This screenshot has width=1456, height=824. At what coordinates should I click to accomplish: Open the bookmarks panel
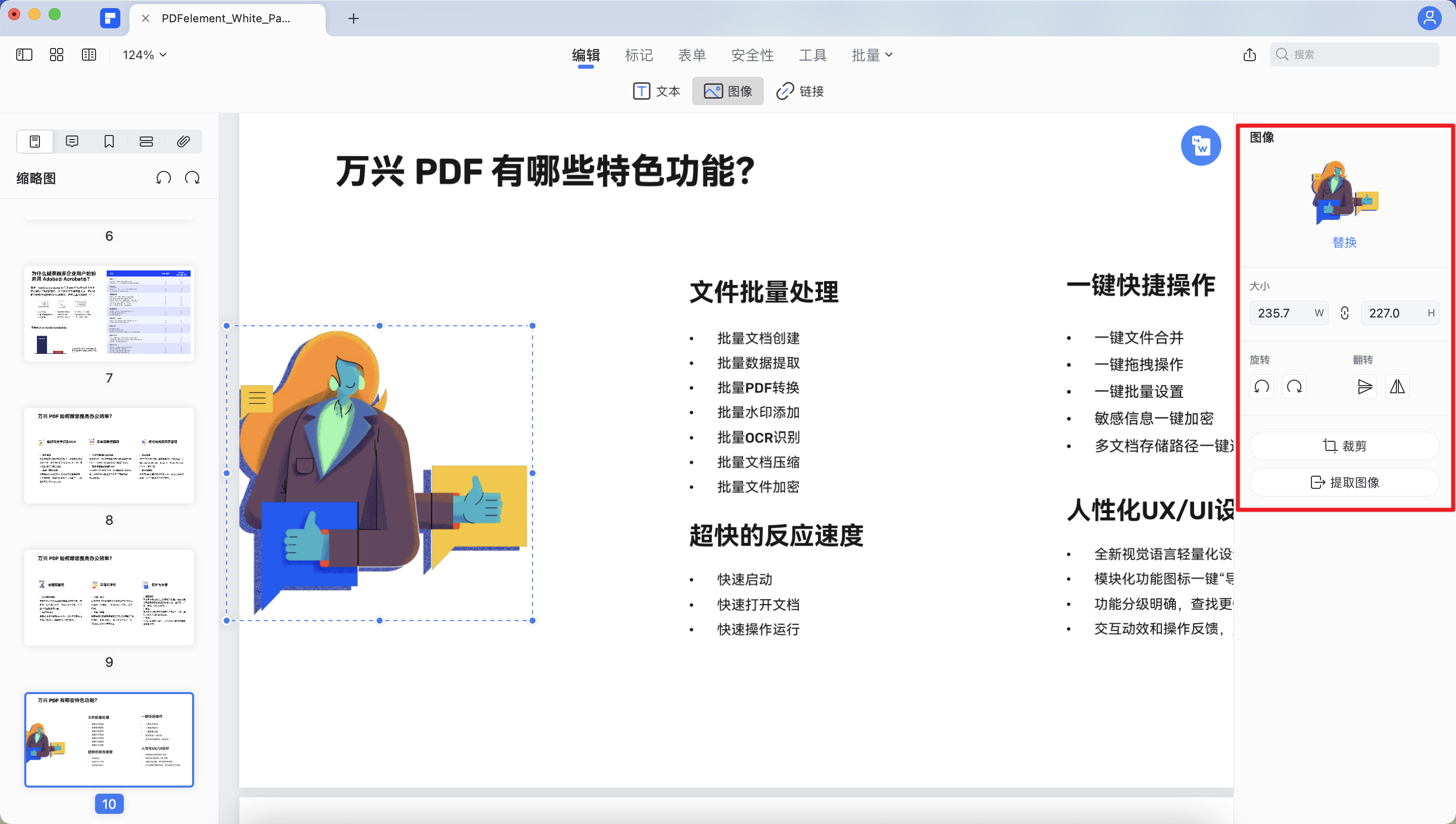coord(109,141)
